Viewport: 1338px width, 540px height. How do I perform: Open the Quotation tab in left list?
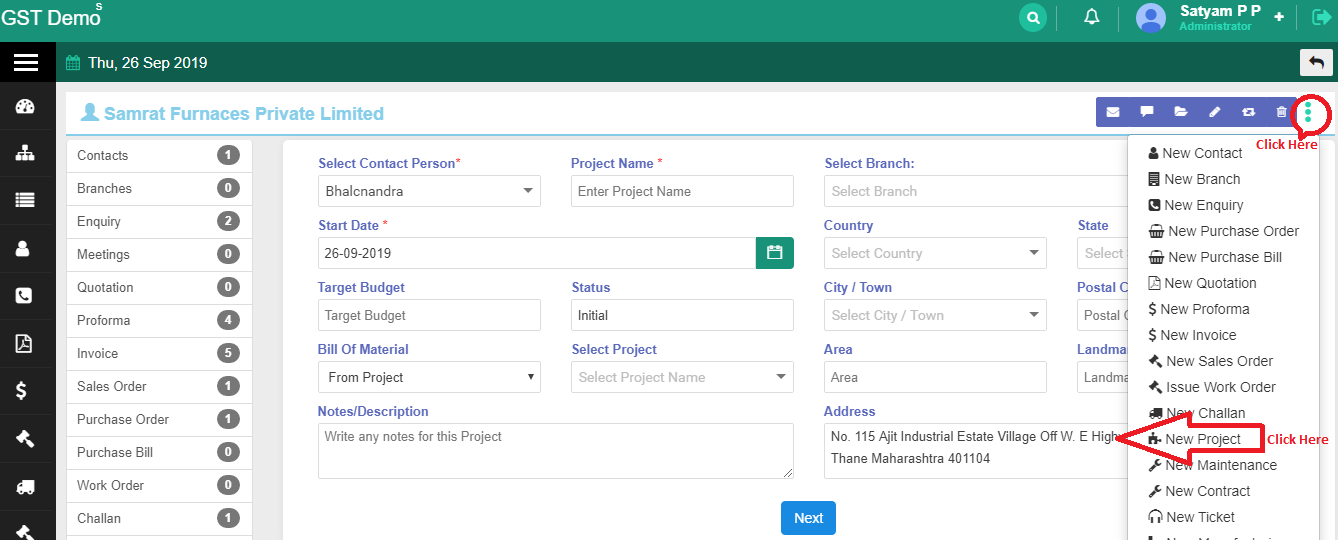coord(159,287)
